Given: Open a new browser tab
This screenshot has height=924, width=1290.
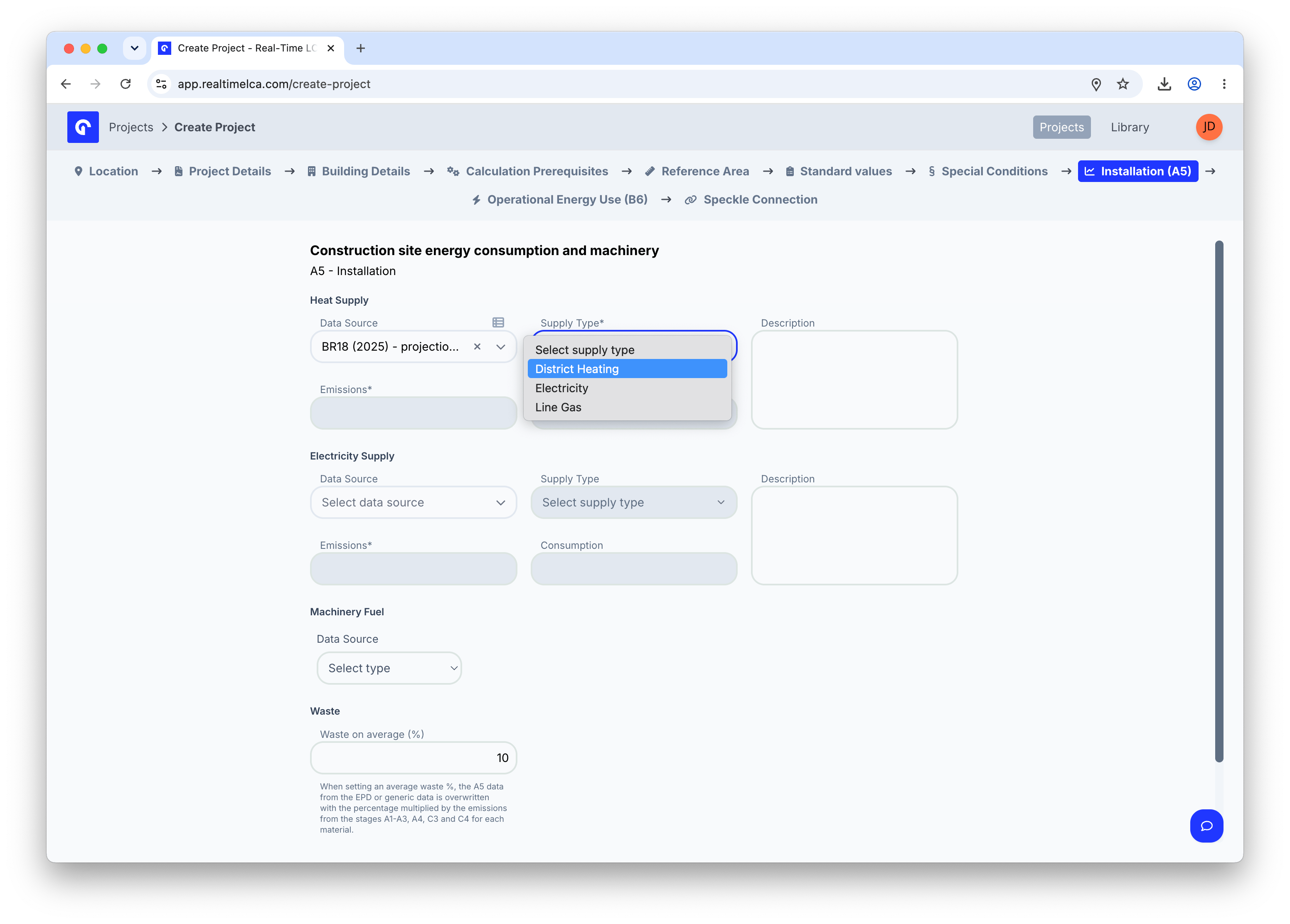Looking at the screenshot, I should 361,48.
